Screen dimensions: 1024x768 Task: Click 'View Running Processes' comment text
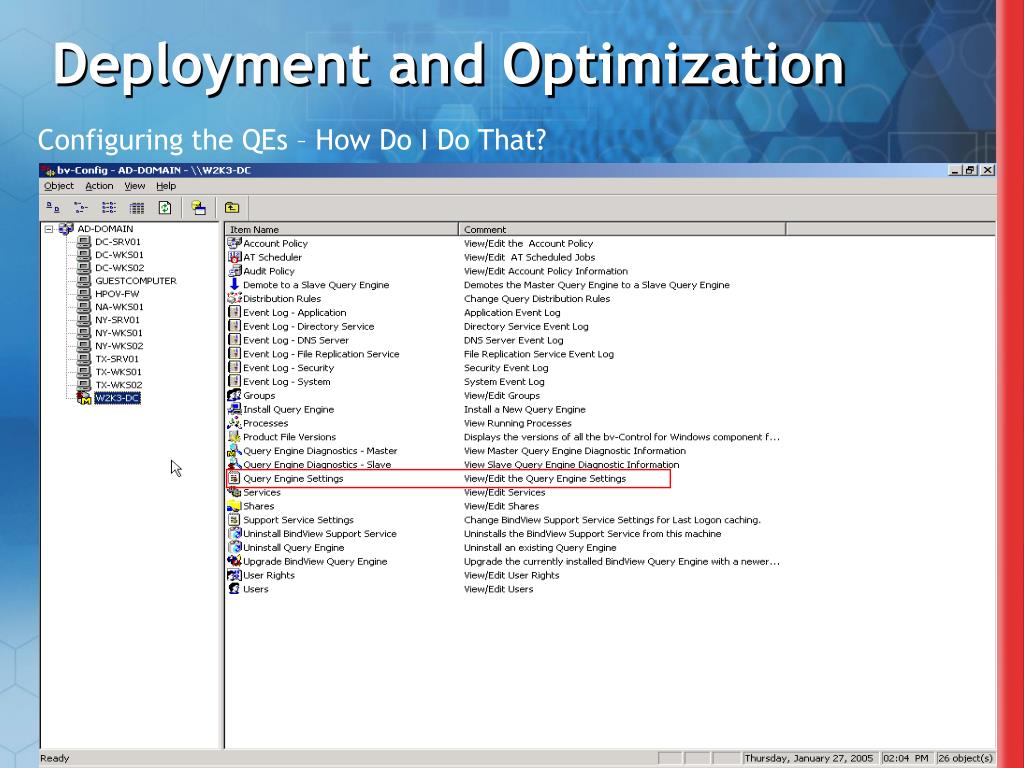coord(517,423)
